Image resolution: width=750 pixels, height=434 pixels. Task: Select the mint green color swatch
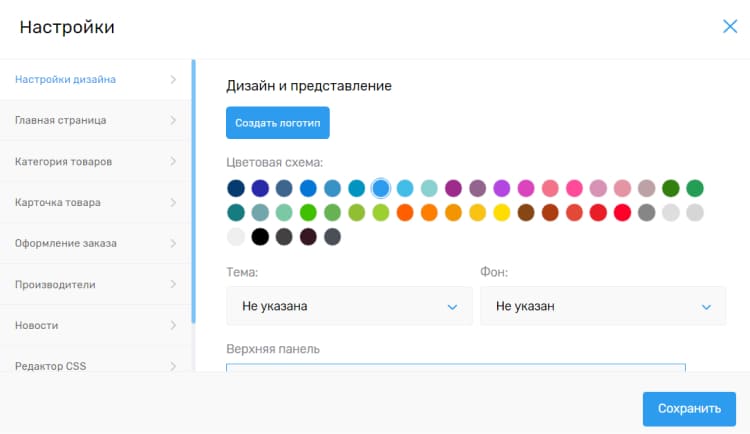pos(284,212)
